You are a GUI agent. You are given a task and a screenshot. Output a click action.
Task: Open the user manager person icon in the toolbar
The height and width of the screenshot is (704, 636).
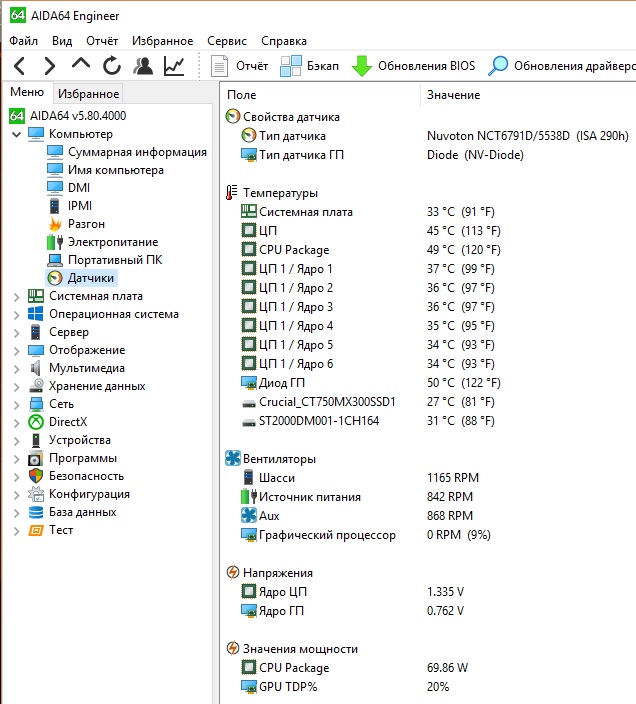click(x=143, y=66)
